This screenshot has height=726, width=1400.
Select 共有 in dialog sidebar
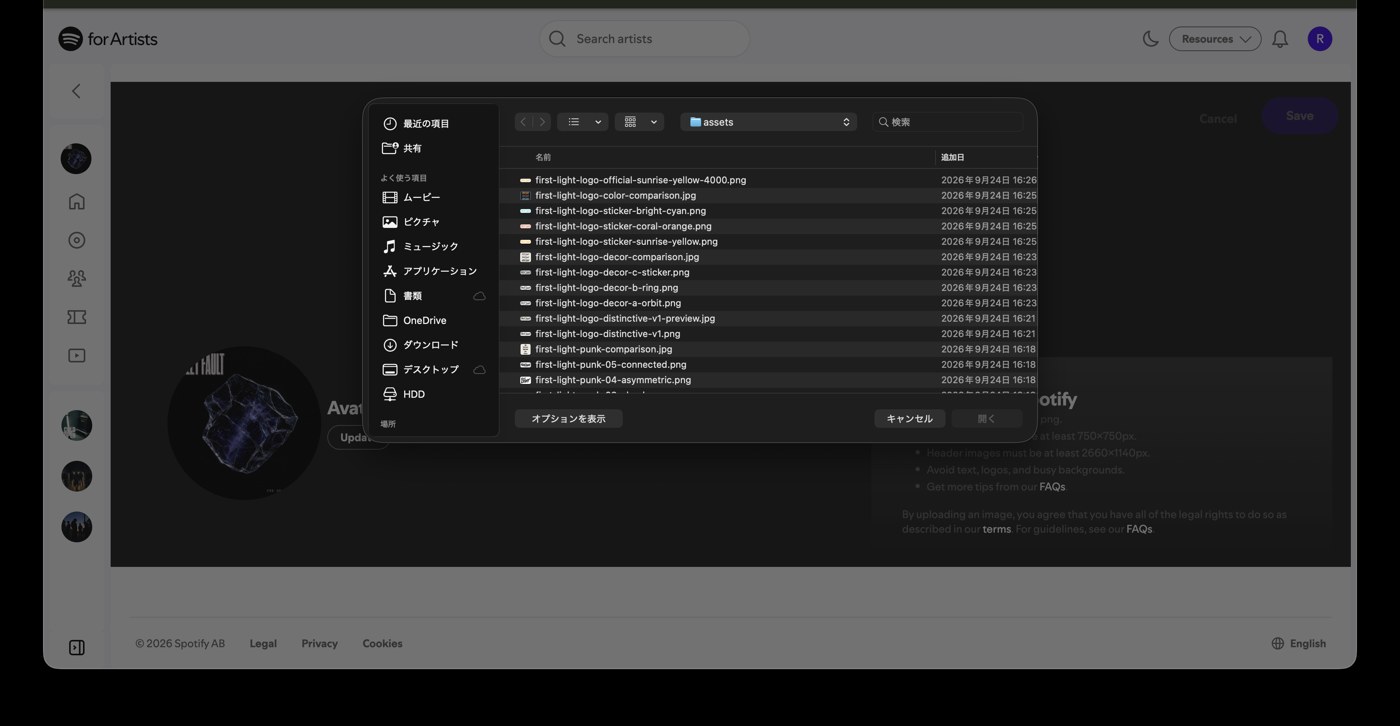(x=434, y=148)
